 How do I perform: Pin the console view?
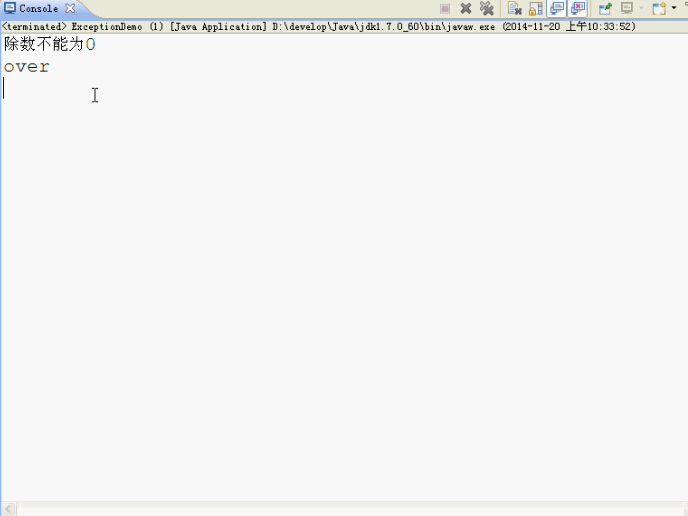click(x=606, y=8)
